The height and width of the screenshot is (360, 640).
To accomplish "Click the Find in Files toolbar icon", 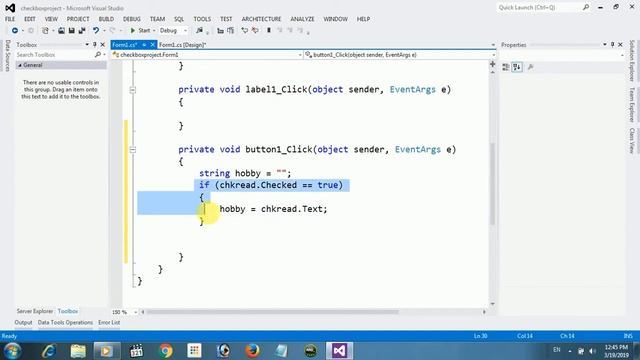I will click(x=199, y=31).
